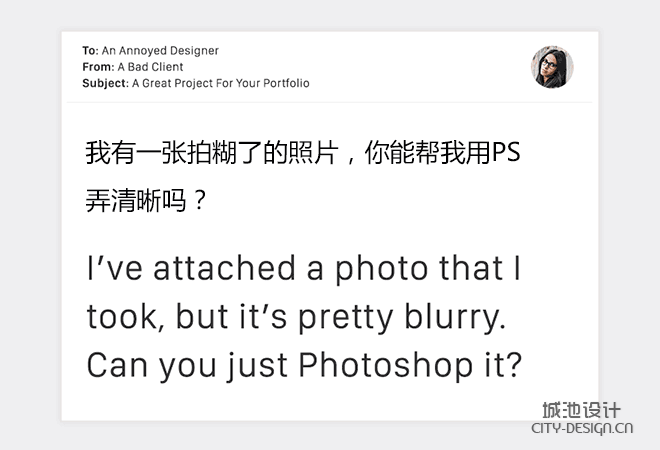The image size is (660, 450).
Task: Select sender name "A Bad Client"
Action: (151, 67)
